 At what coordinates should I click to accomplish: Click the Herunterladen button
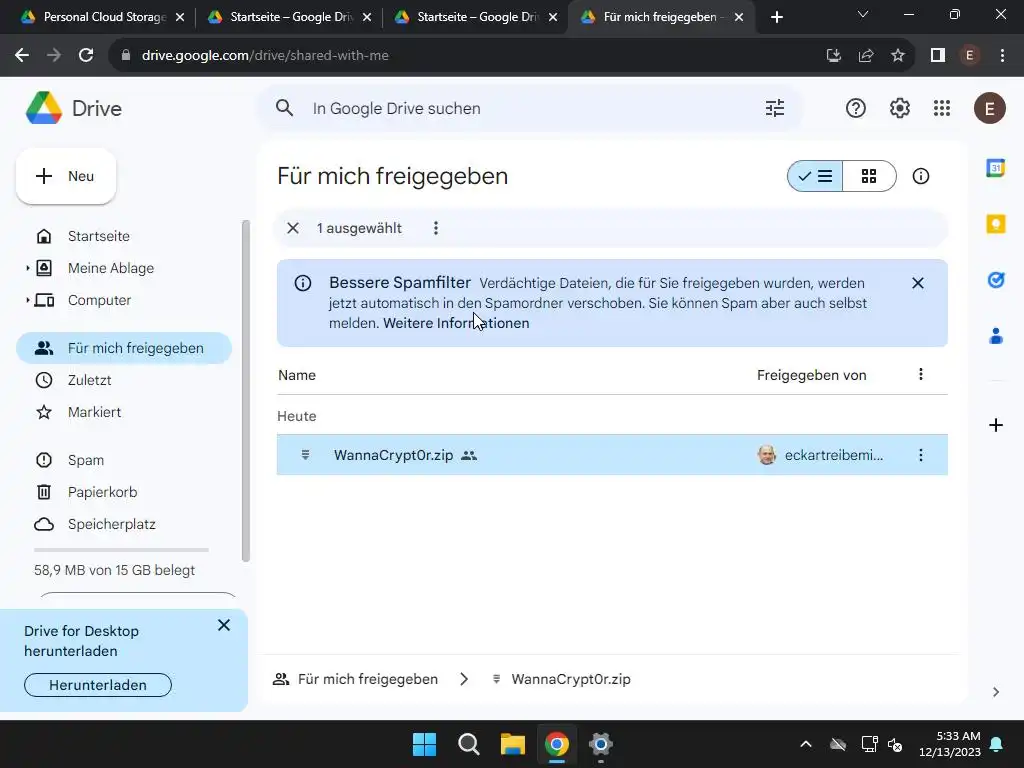pyautogui.click(x=98, y=685)
